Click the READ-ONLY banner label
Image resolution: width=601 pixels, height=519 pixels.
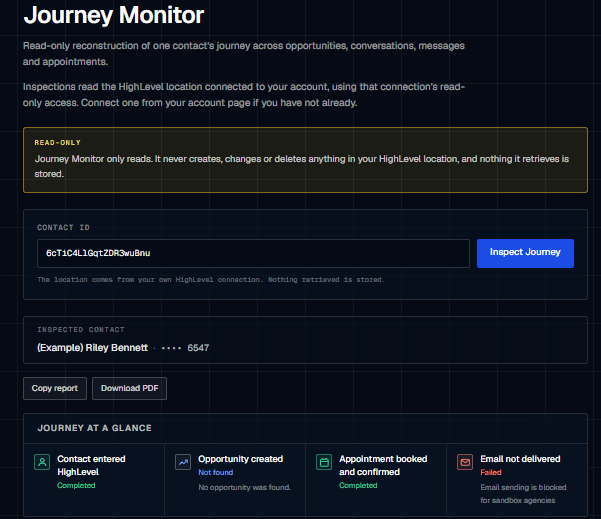click(57, 143)
